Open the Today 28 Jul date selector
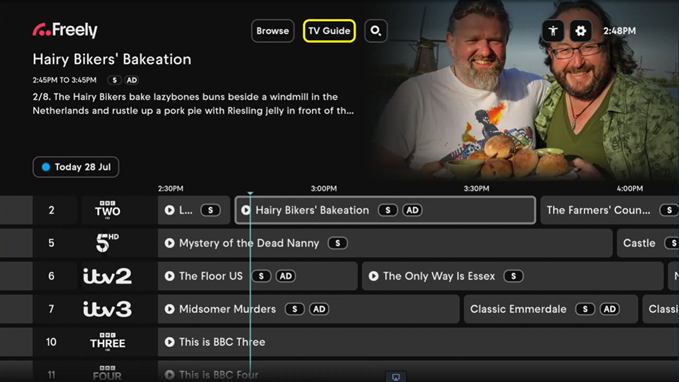This screenshot has width=679, height=382. click(x=76, y=167)
